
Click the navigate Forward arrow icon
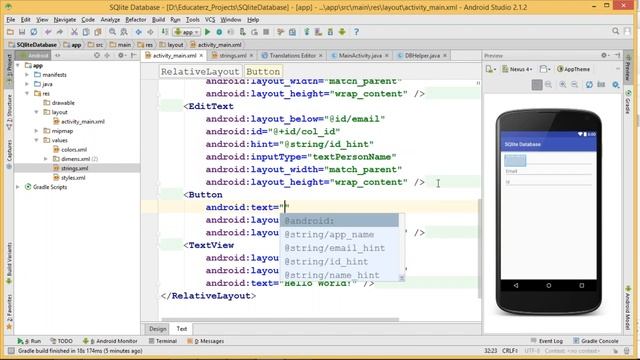[150, 32]
